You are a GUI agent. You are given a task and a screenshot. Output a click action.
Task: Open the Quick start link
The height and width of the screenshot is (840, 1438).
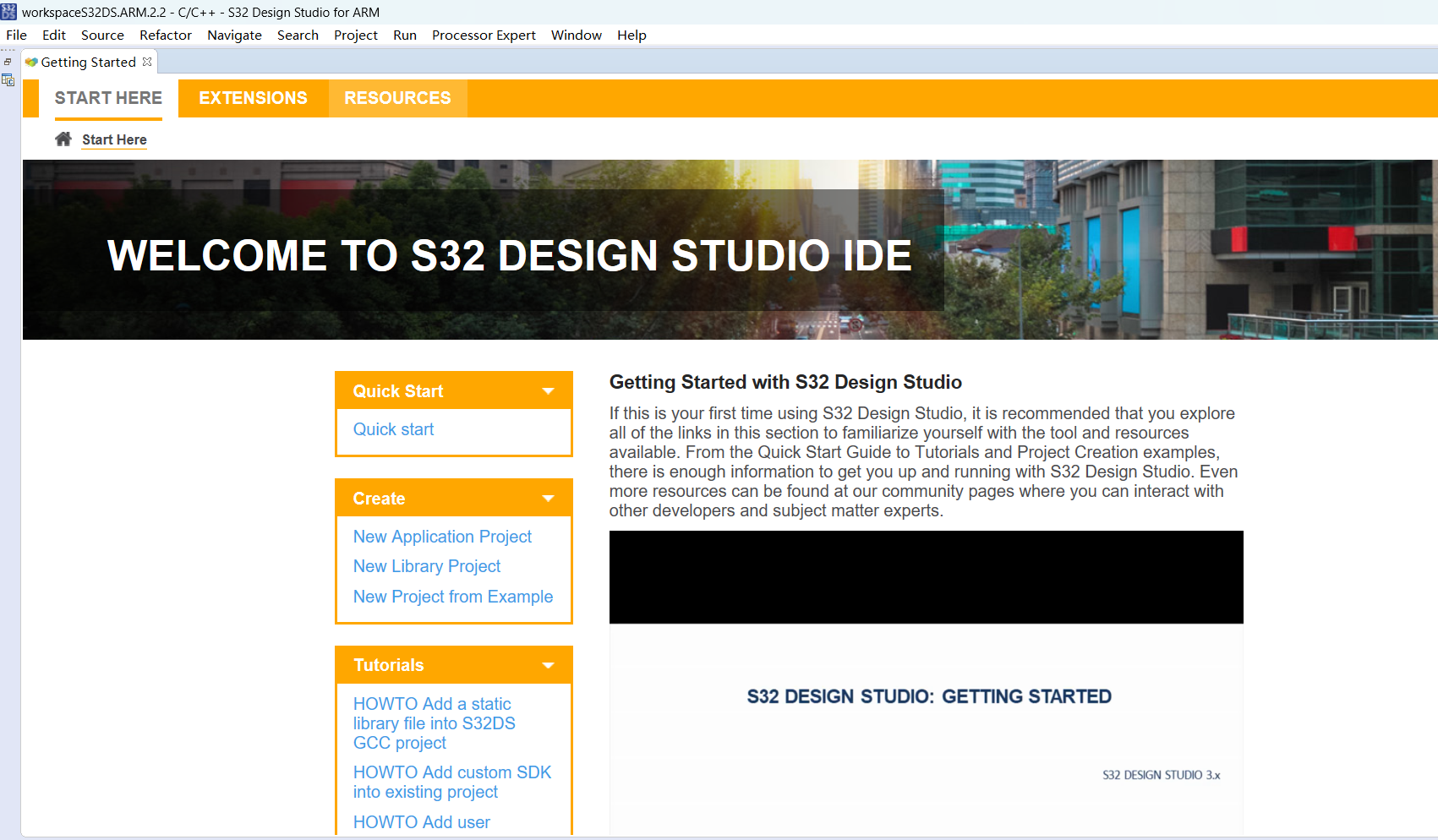(393, 429)
